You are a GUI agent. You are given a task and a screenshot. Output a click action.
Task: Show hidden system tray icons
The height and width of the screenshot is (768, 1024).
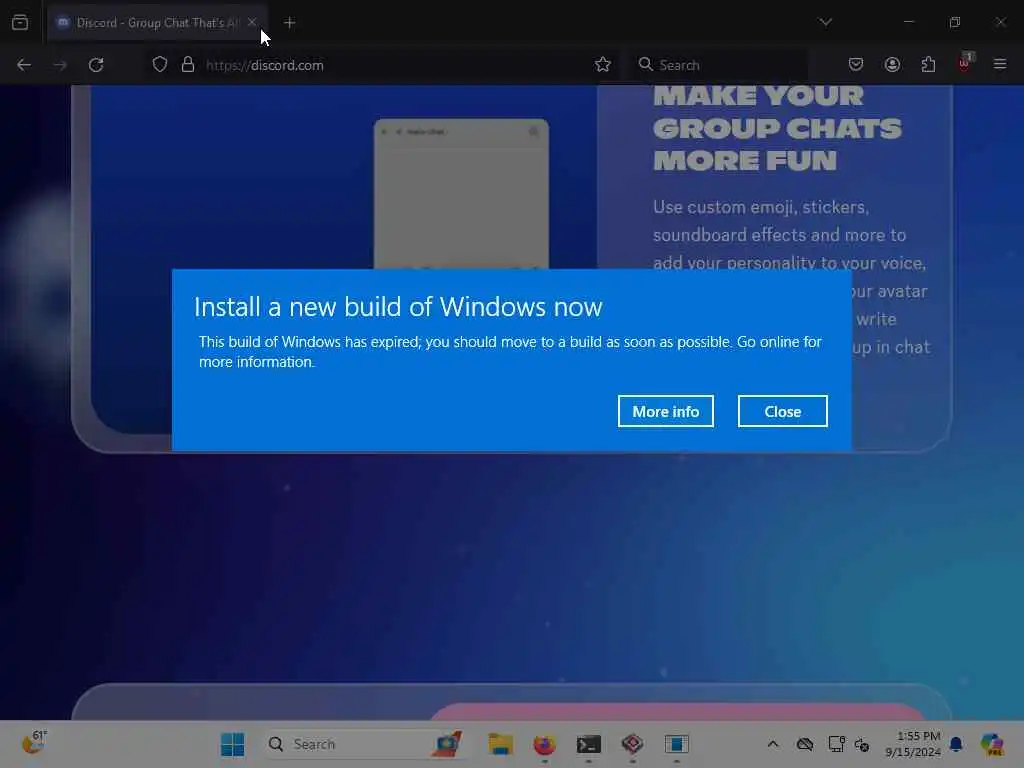click(x=773, y=744)
